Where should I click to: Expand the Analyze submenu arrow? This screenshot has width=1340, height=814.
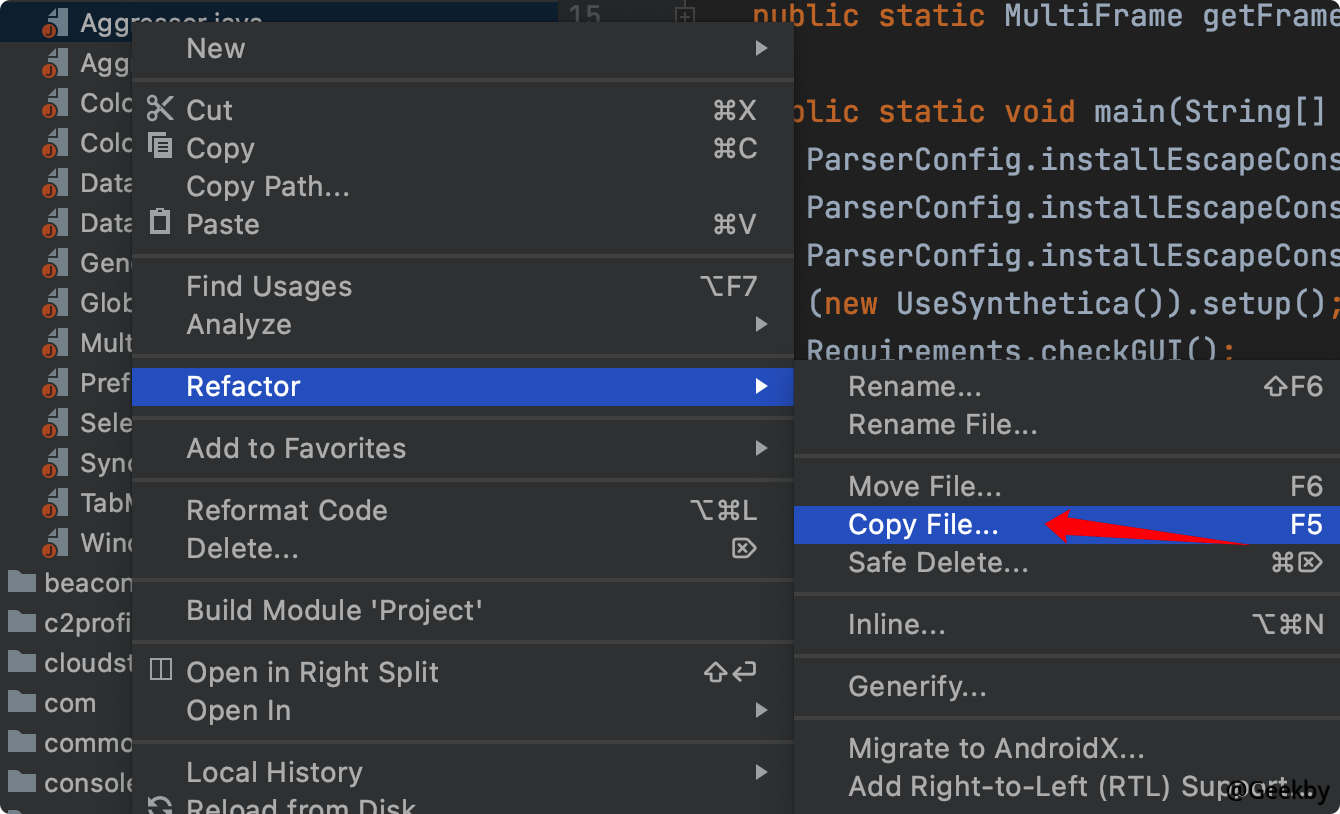point(761,324)
